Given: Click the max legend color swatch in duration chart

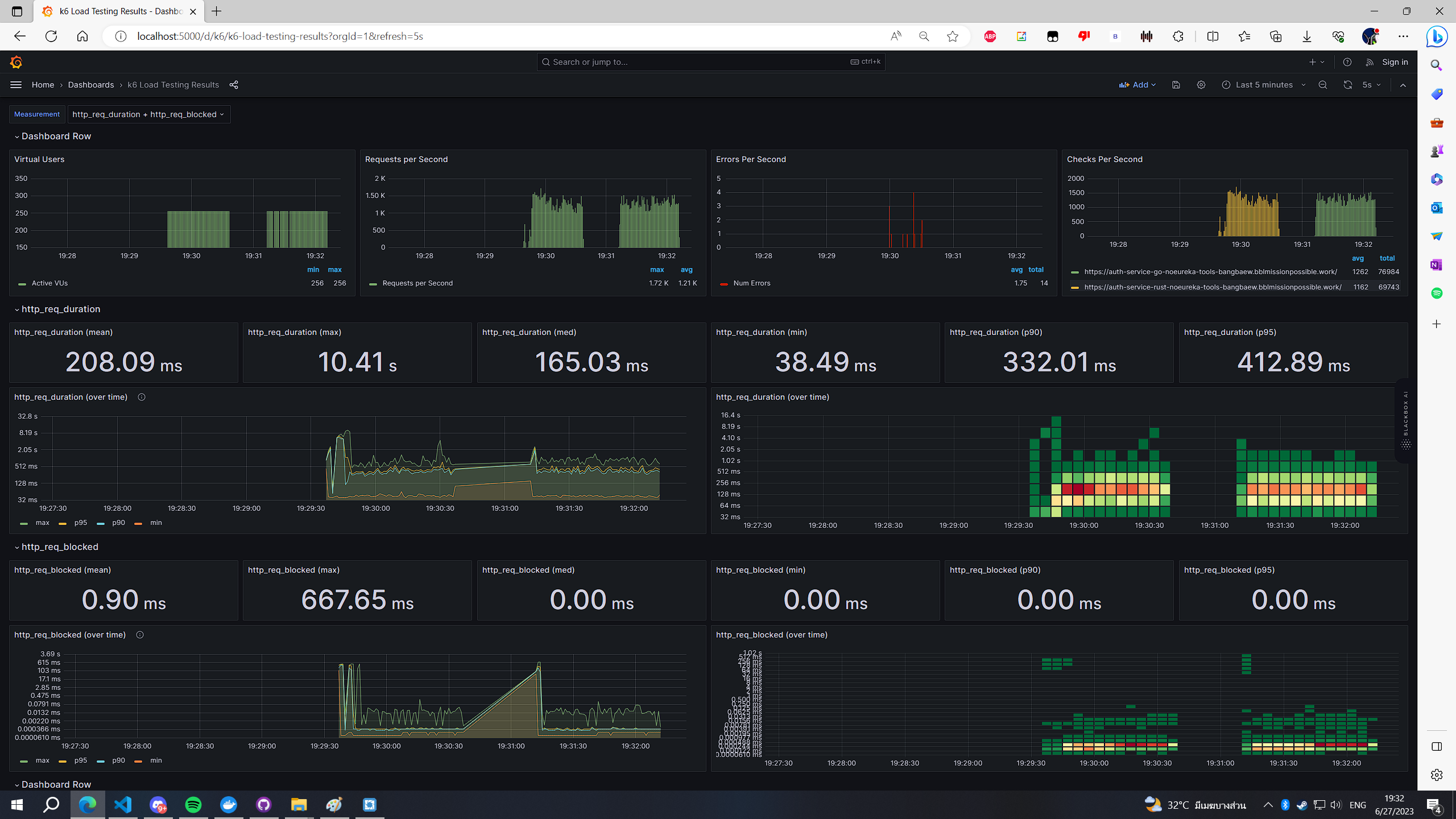Looking at the screenshot, I should coord(24,523).
